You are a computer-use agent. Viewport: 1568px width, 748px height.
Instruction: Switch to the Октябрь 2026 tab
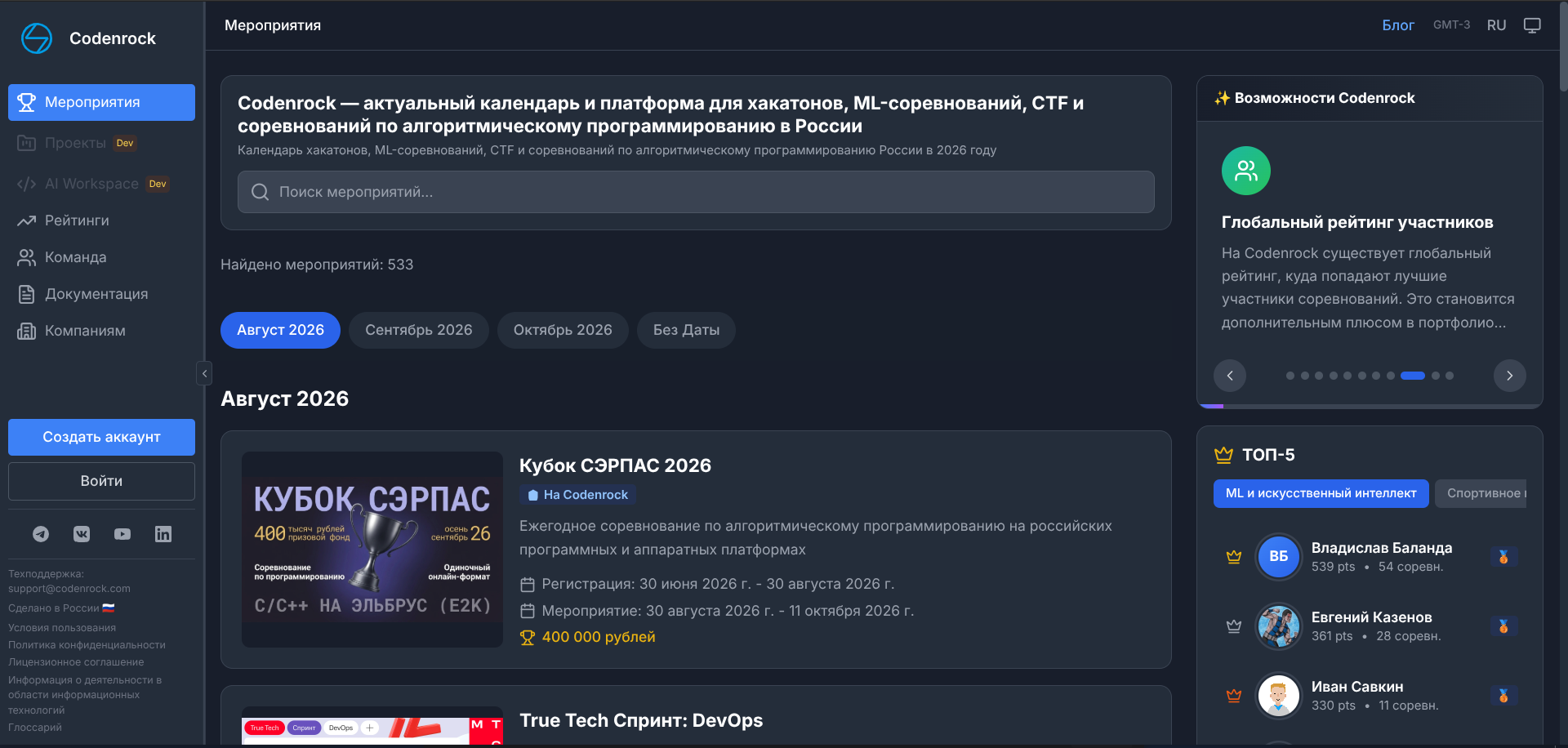coord(563,330)
